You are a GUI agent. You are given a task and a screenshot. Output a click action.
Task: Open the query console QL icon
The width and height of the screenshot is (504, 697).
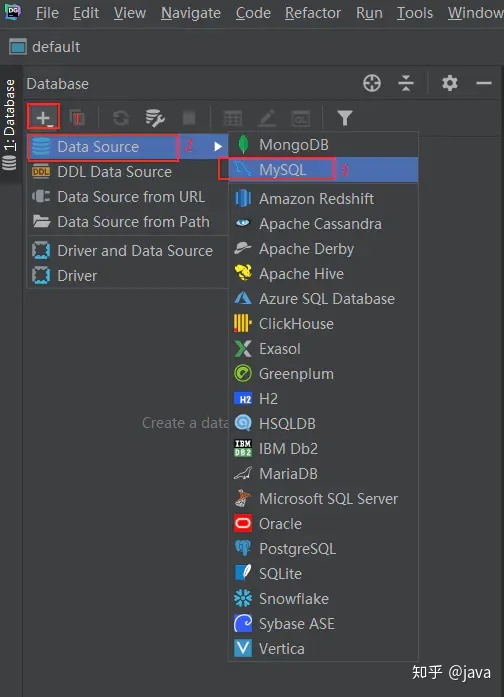(x=300, y=119)
